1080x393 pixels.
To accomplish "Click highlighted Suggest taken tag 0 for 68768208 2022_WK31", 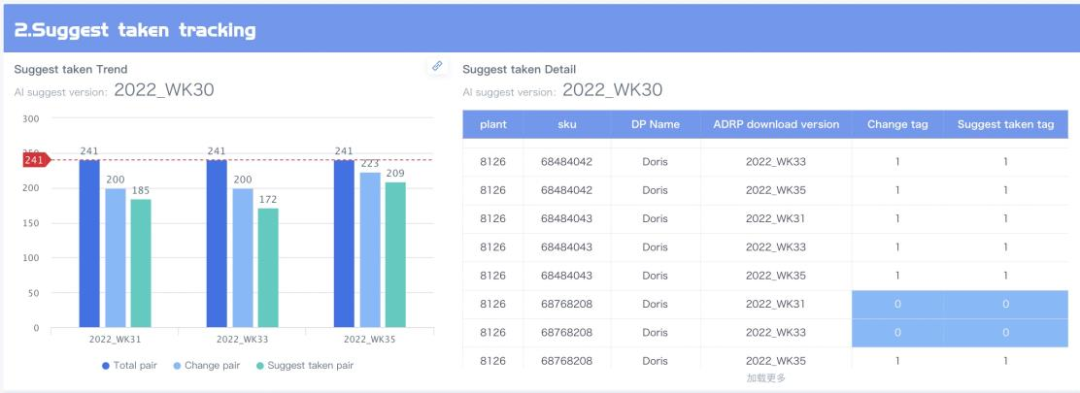I will (x=1006, y=304).
